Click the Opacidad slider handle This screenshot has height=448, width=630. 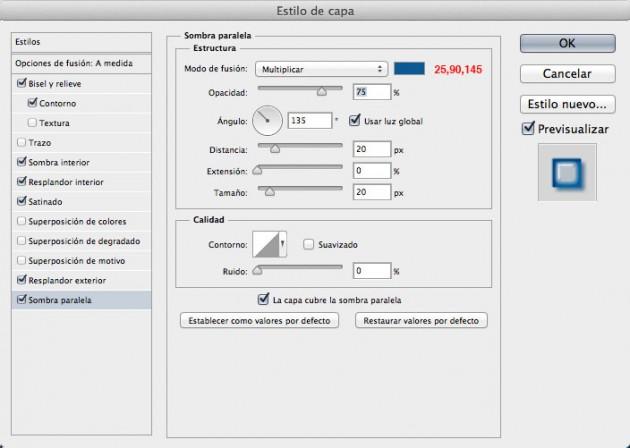(x=321, y=92)
